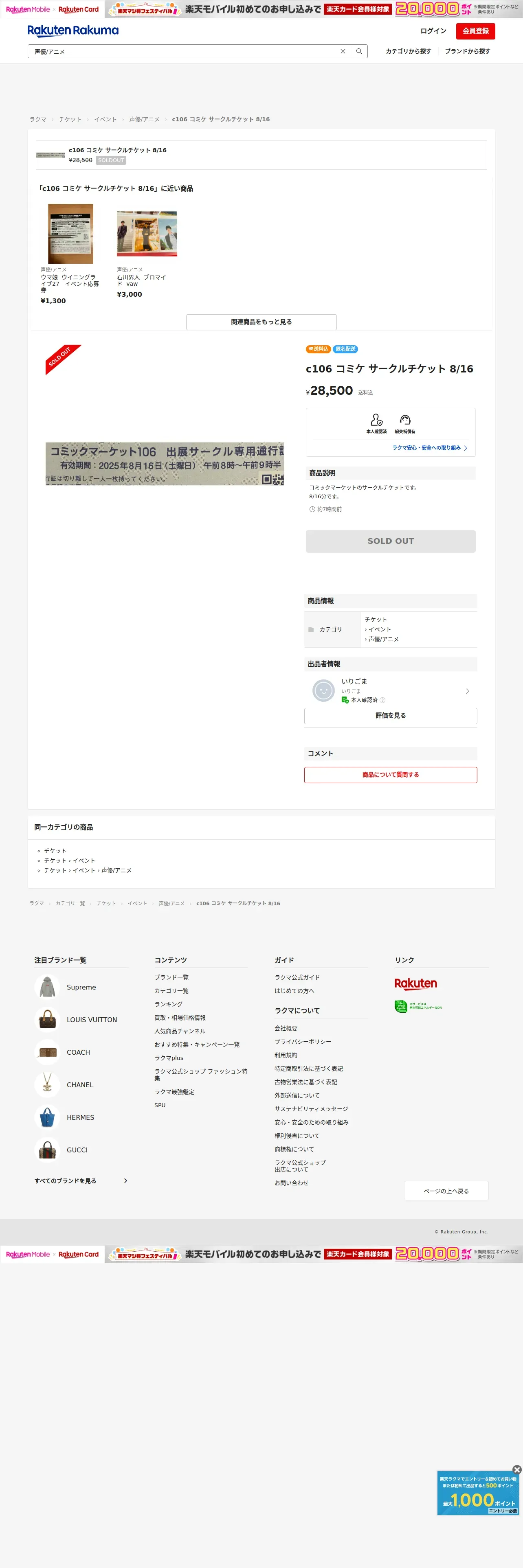Click カテゴリ一覧 in the bottom breadcrumb
The width and height of the screenshot is (523, 1568).
pos(70,903)
